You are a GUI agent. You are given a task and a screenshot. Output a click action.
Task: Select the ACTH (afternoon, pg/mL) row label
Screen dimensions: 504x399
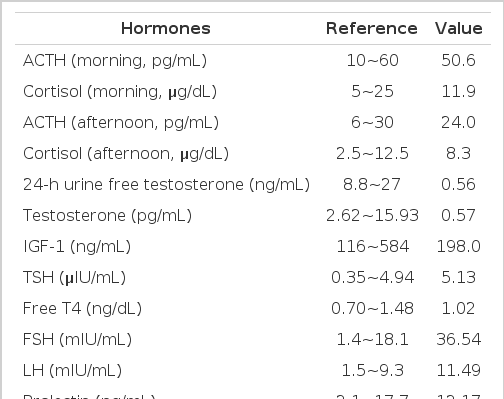pos(121,123)
